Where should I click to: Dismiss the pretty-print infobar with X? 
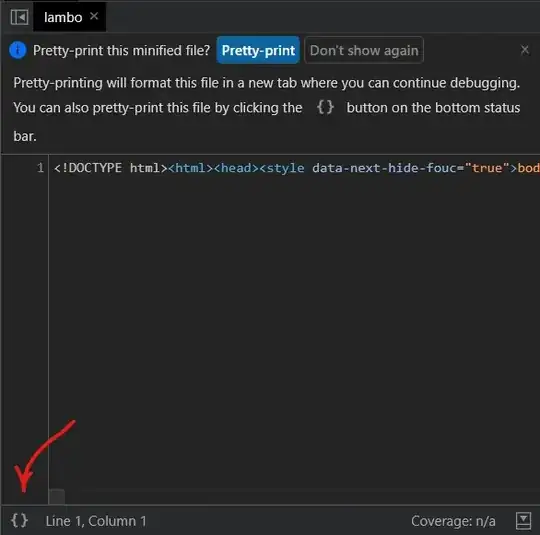tap(525, 50)
